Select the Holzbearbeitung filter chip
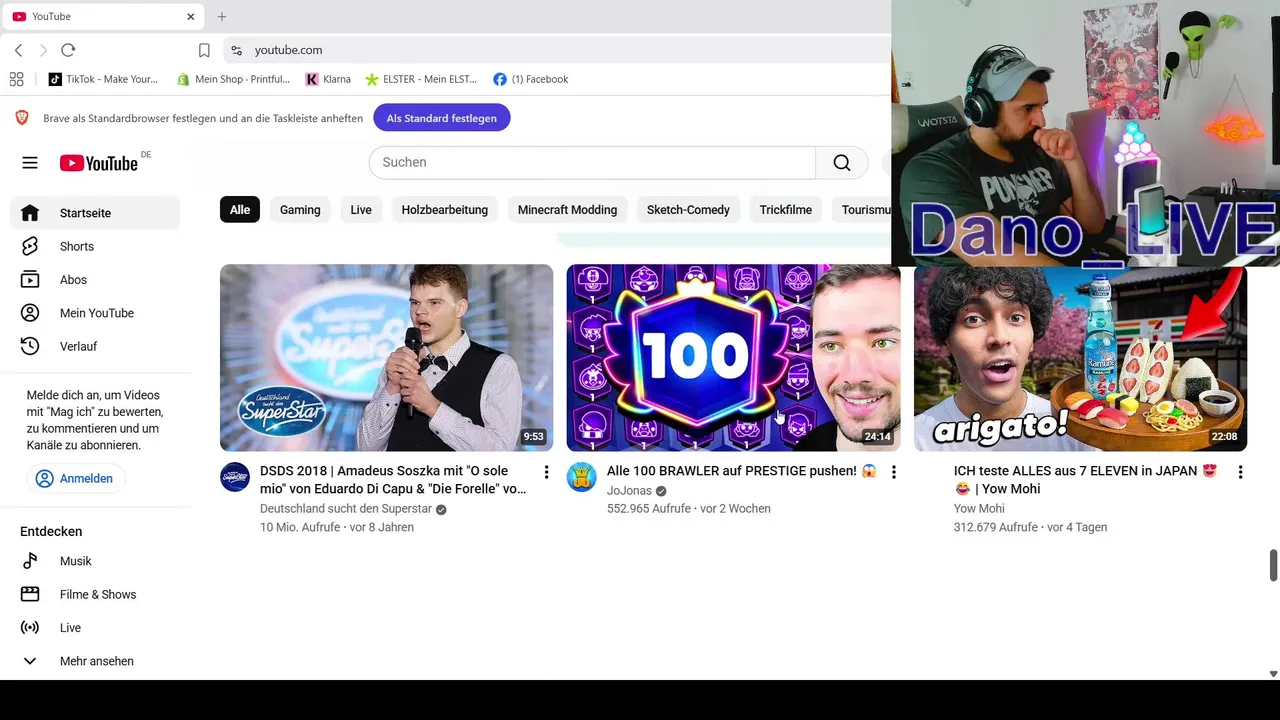The height and width of the screenshot is (720, 1280). tap(445, 210)
